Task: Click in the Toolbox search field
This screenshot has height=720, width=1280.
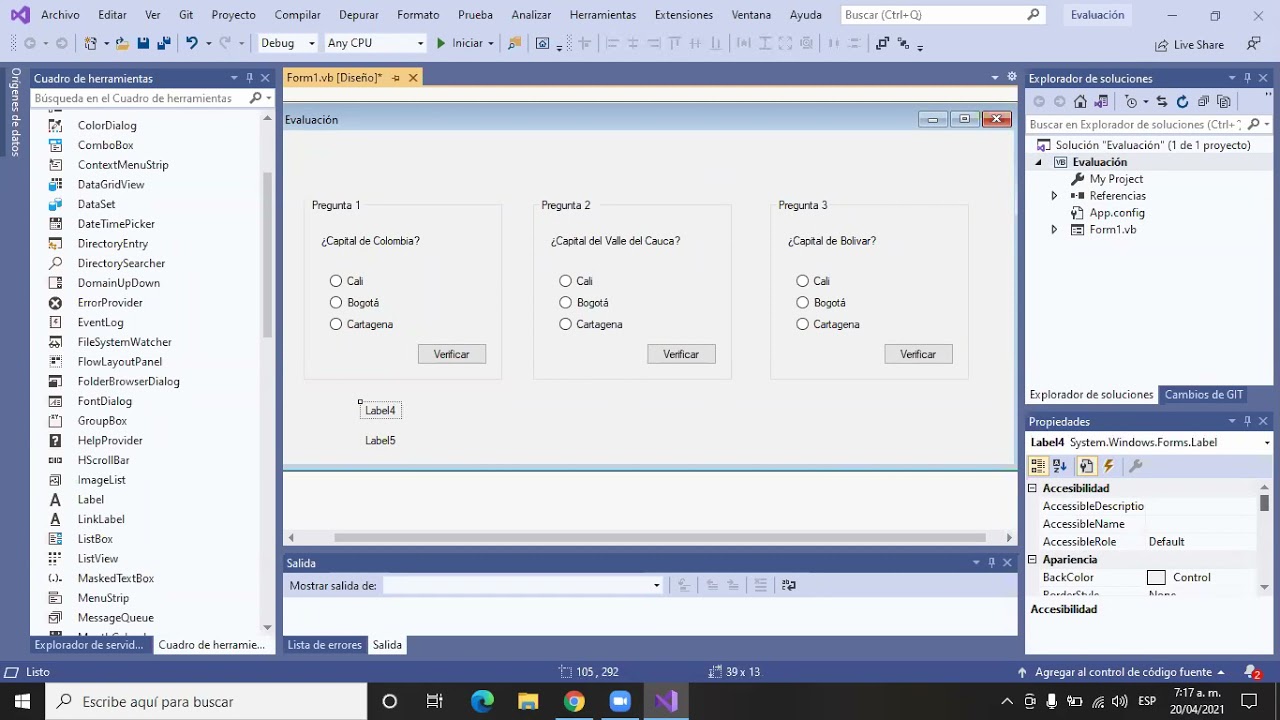Action: 139,98
